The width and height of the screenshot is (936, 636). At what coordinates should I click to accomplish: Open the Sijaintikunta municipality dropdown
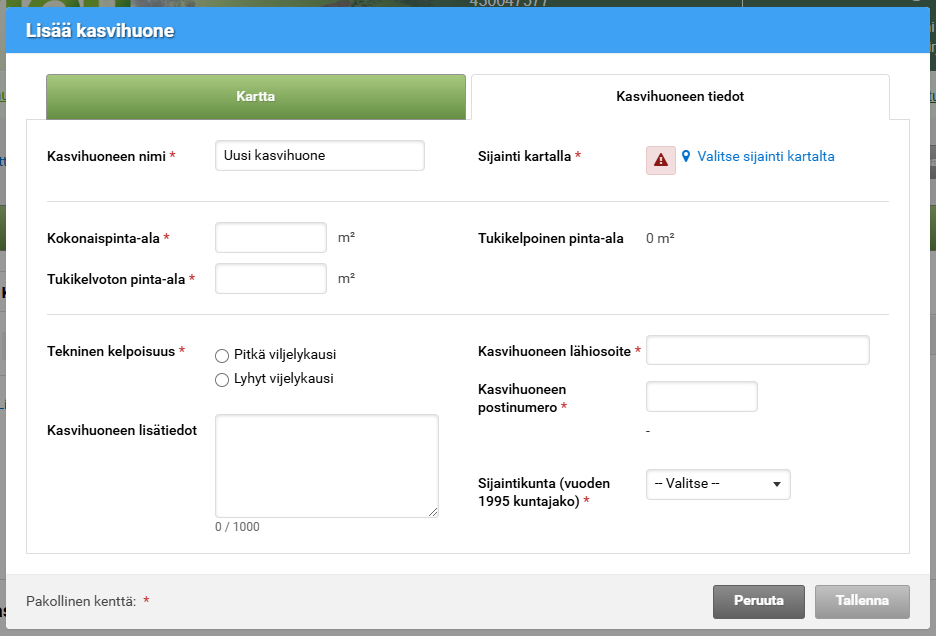coord(717,484)
